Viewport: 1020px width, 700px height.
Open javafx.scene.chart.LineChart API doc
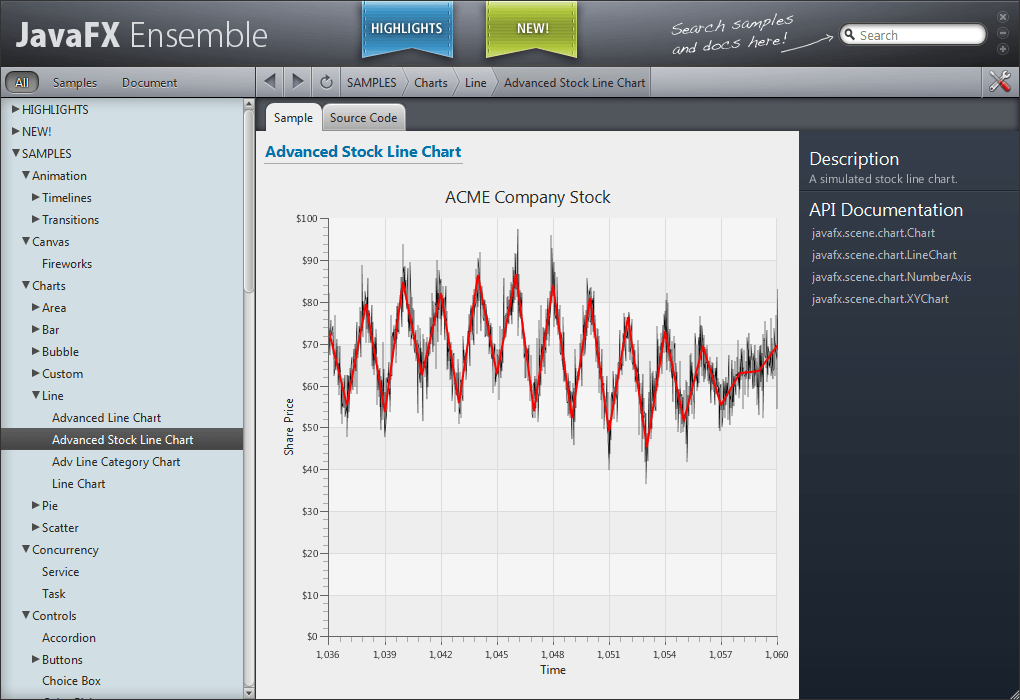pyautogui.click(x=884, y=255)
